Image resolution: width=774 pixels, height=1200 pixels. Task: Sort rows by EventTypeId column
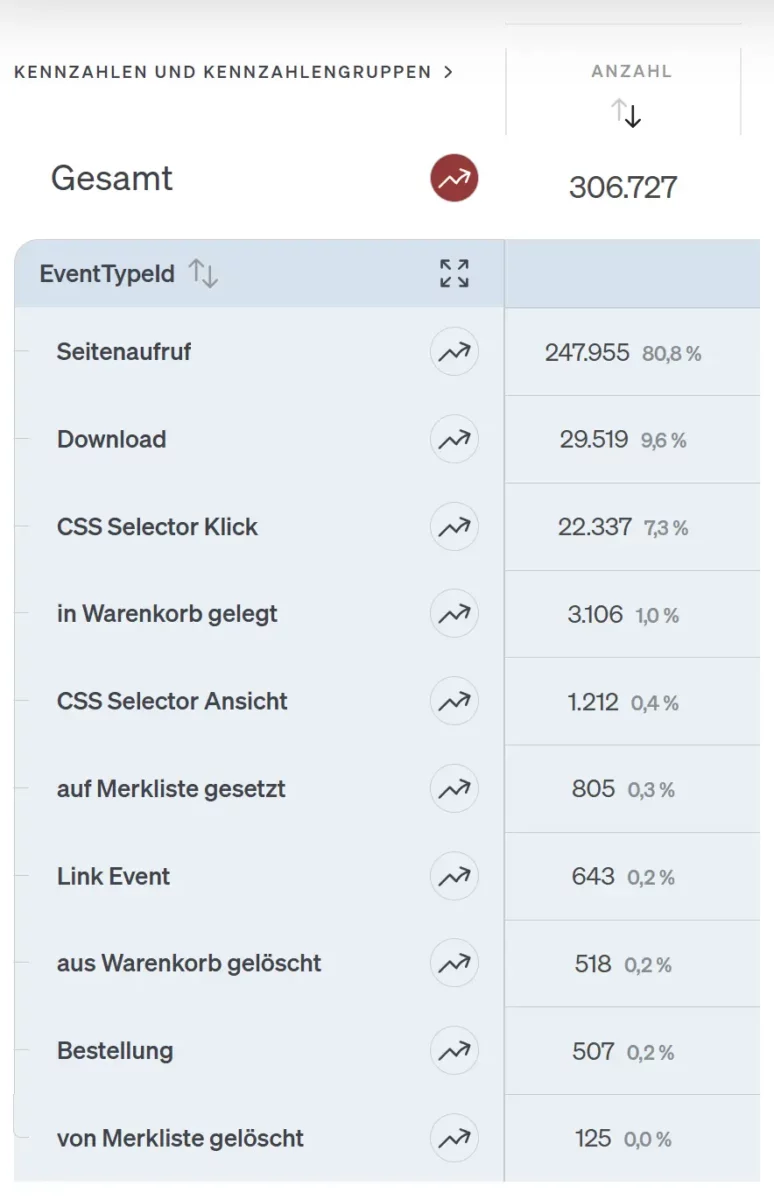[203, 273]
